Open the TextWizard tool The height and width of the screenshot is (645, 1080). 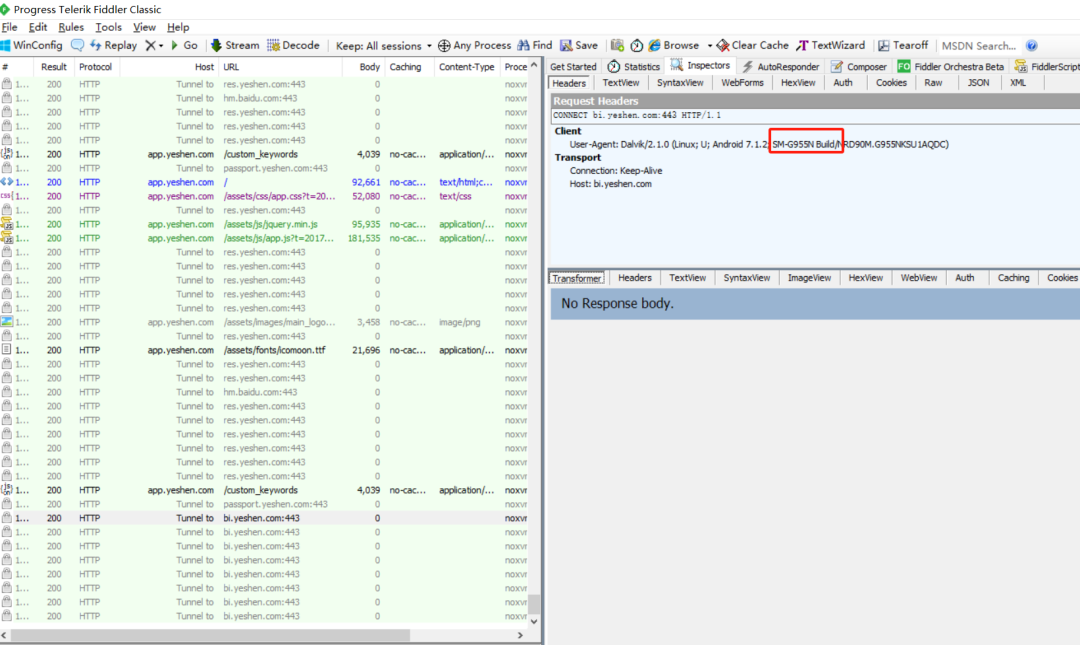coord(831,45)
